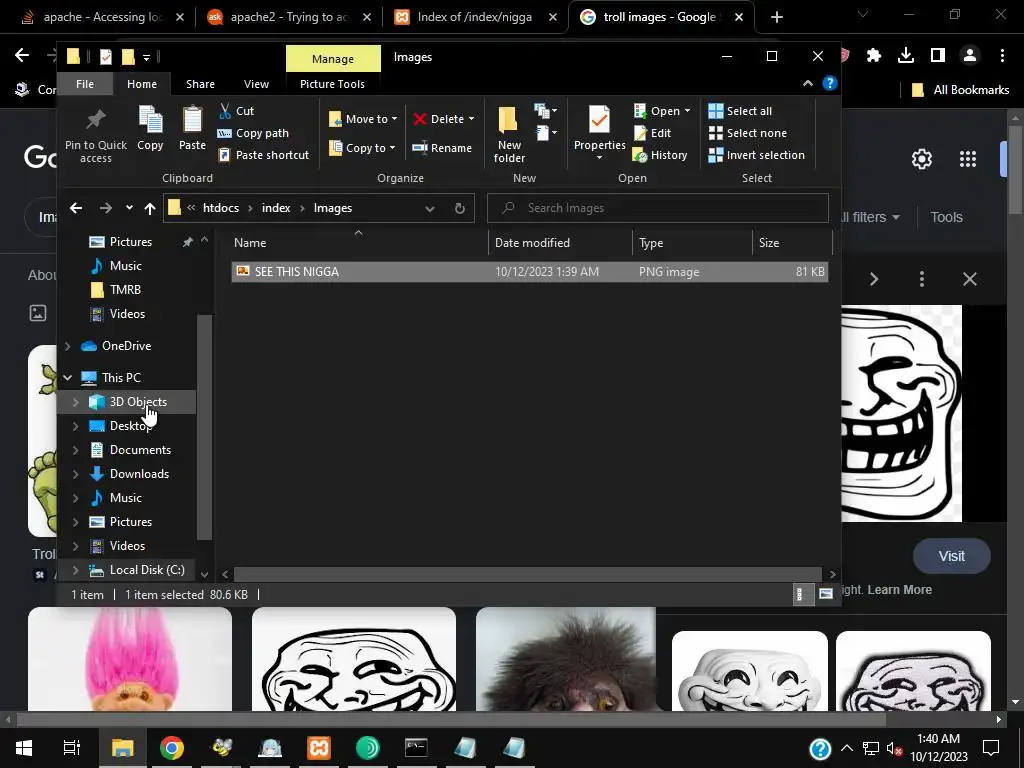Open All Bookmarks folder in Chrome
Screen dimensions: 1024x768
pos(961,90)
